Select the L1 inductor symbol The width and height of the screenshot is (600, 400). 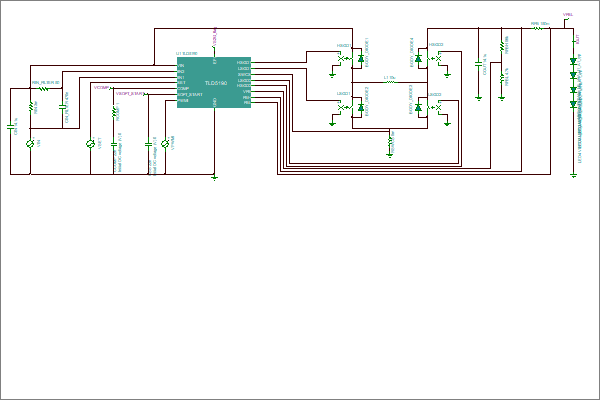390,82
